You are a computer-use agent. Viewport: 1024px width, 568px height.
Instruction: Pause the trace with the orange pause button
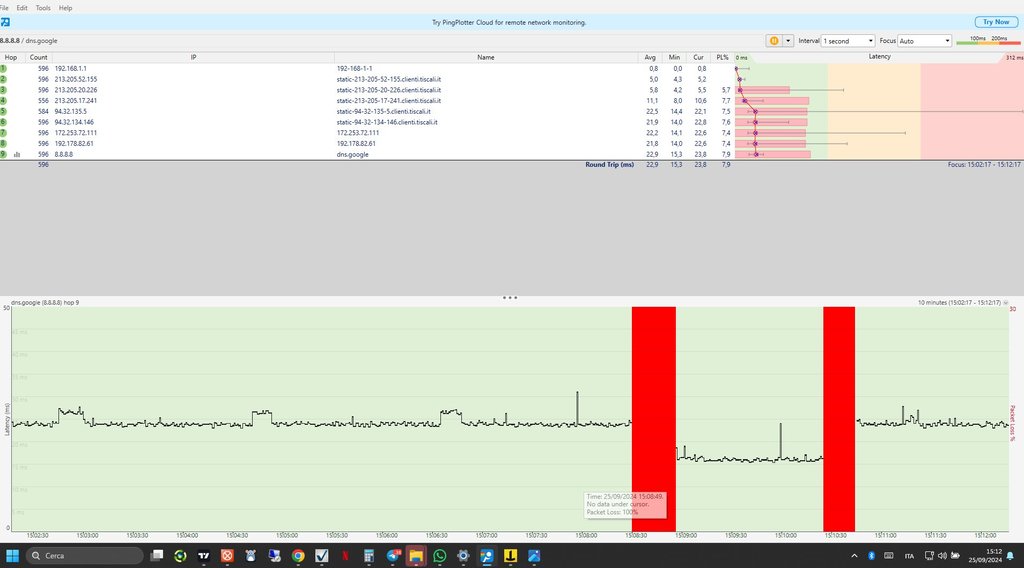(x=773, y=41)
